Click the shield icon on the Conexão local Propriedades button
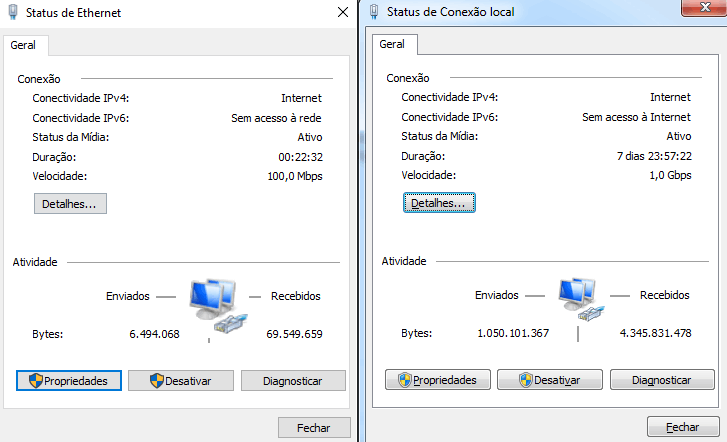 point(405,380)
